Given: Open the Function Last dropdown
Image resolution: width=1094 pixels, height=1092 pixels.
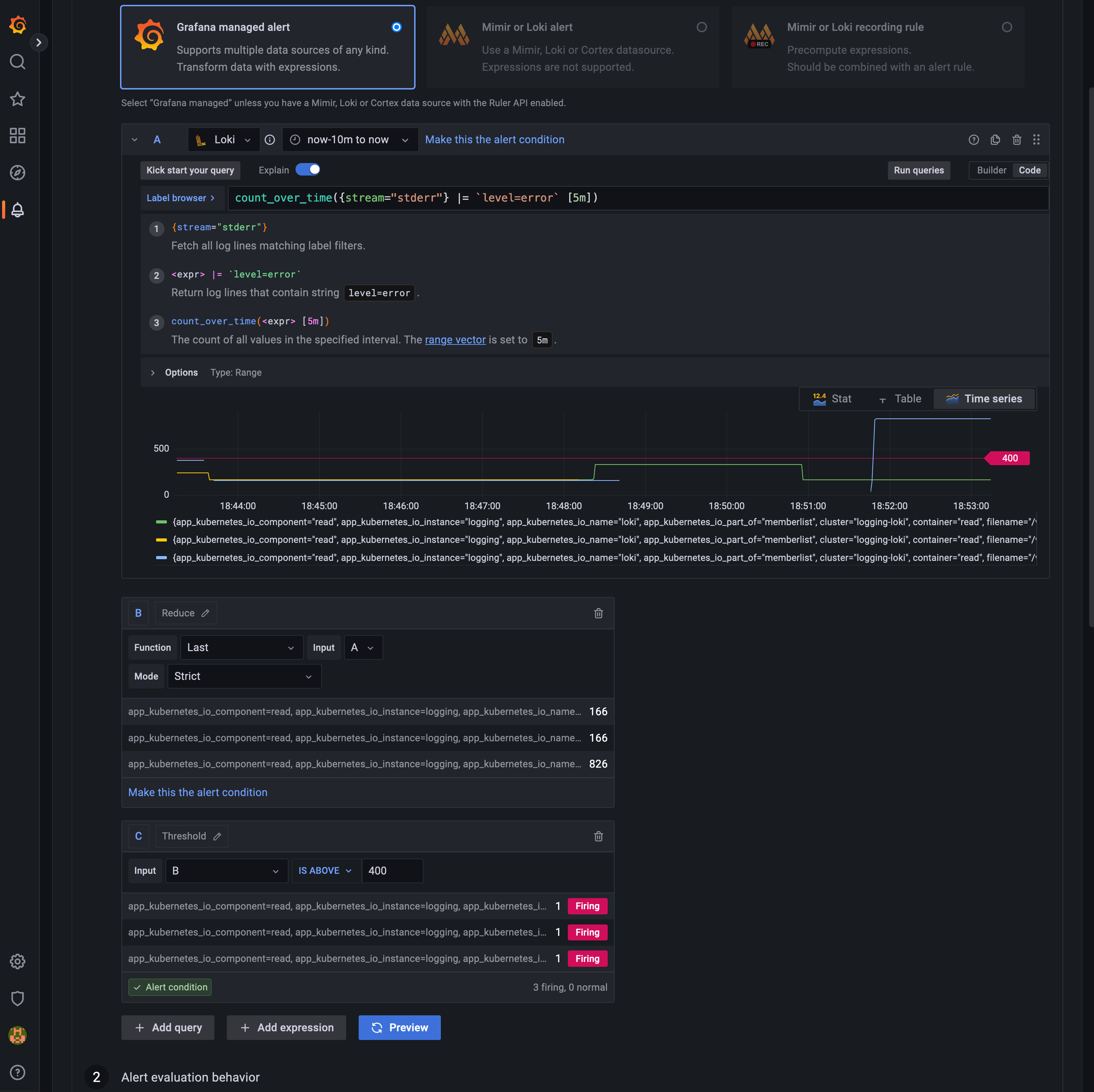Looking at the screenshot, I should click(241, 647).
